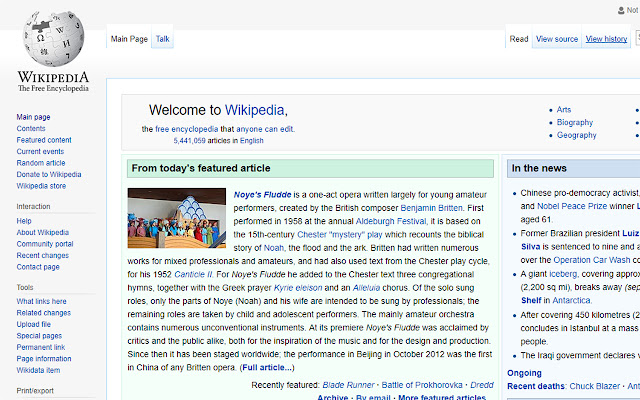Go to Main page in sidebar
Screen dimensions: 640x400
click(33, 117)
